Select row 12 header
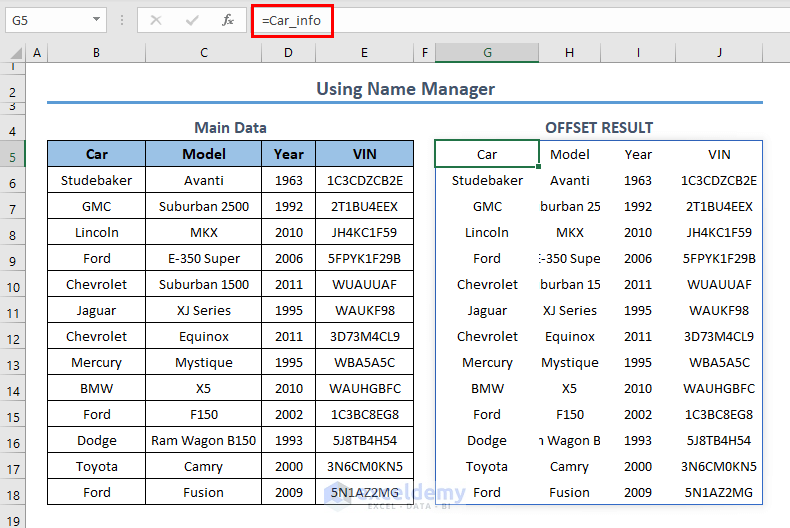The width and height of the screenshot is (790, 528). pyautogui.click(x=14, y=337)
